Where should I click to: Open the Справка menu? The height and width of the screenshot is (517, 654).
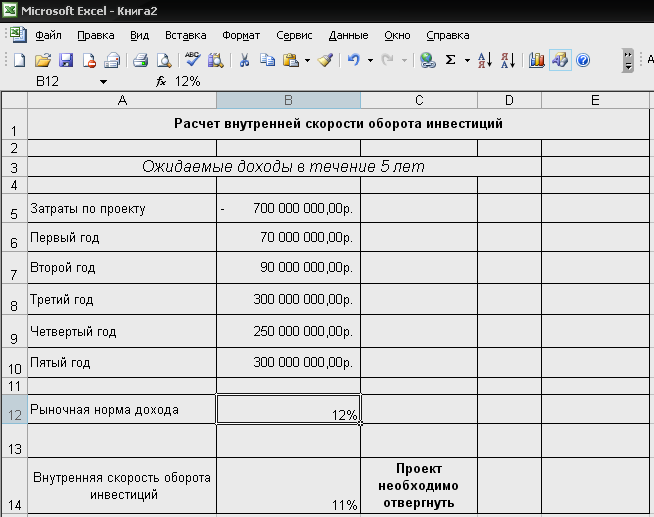pos(448,35)
